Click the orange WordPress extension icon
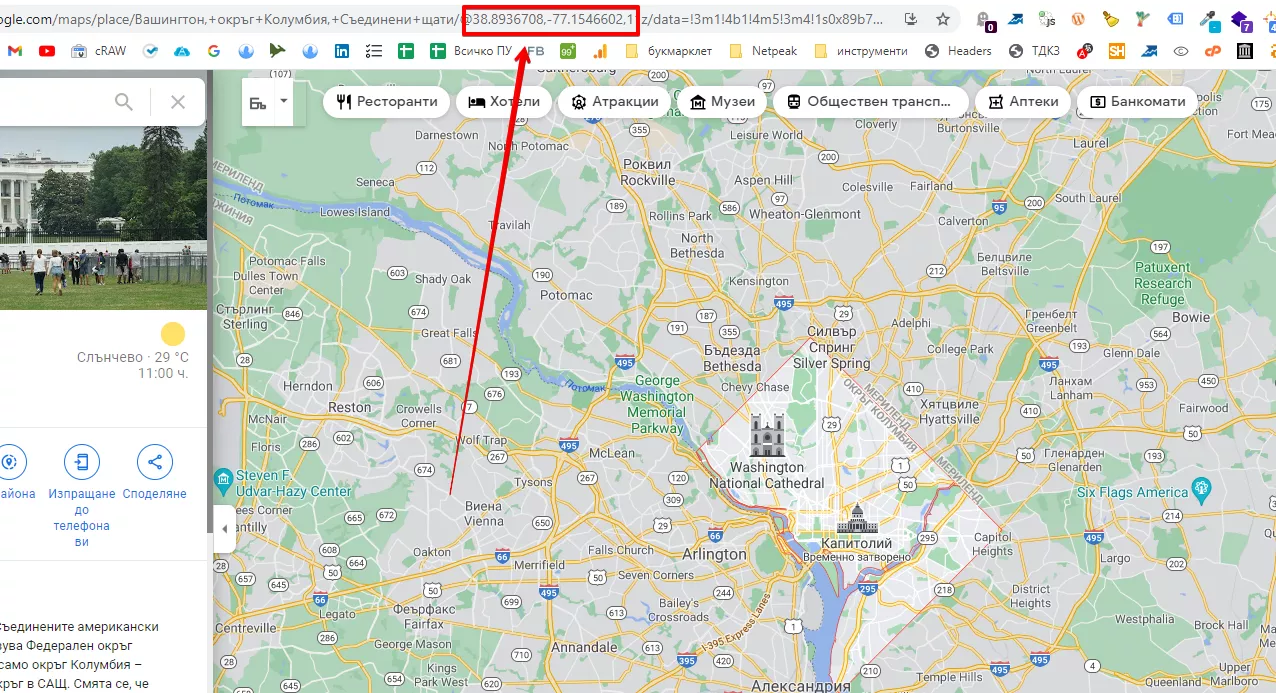This screenshot has width=1276, height=693. [x=1079, y=19]
